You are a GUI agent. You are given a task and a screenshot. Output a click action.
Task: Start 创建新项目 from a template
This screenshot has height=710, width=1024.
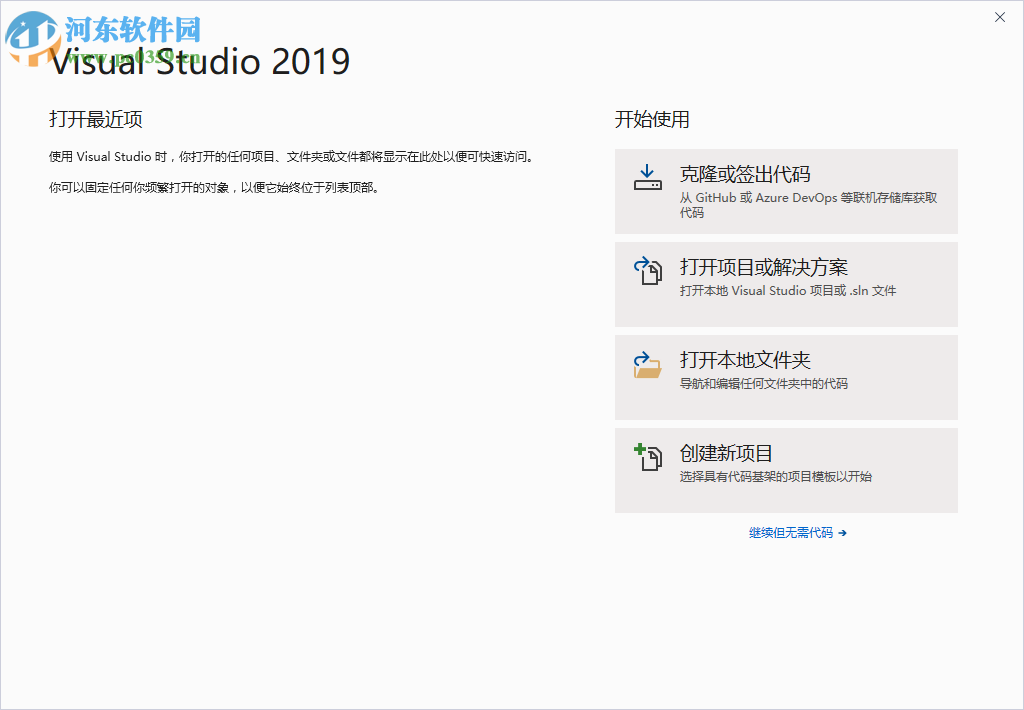786,470
